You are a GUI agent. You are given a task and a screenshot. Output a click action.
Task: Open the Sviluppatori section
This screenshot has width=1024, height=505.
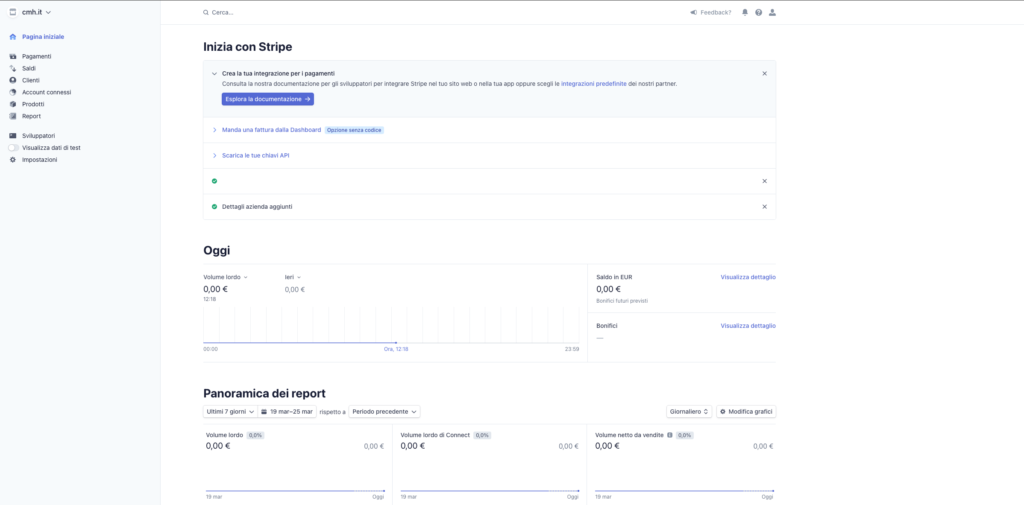click(x=39, y=136)
